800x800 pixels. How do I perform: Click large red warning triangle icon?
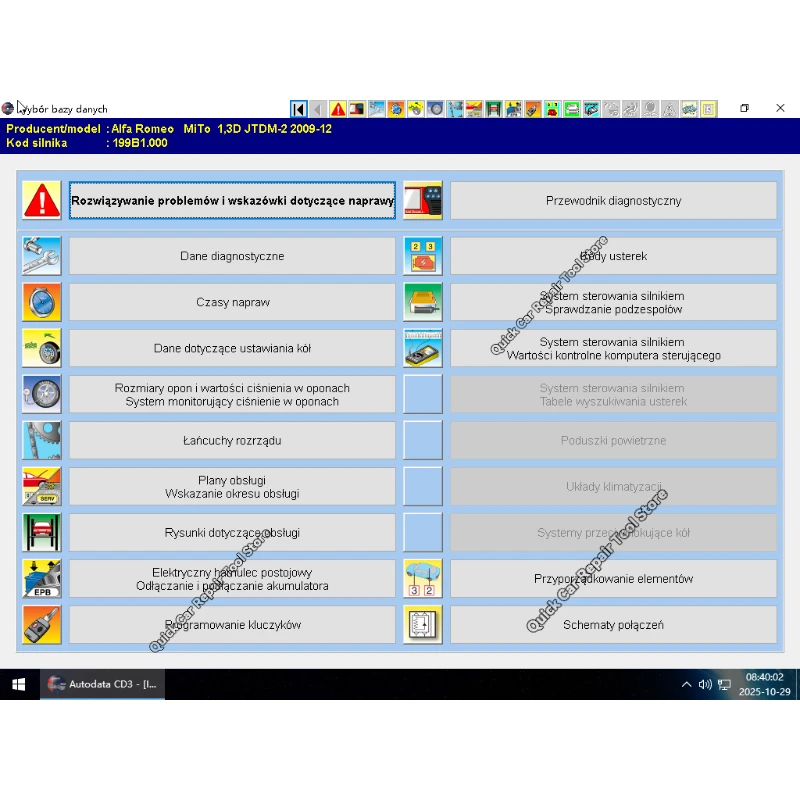[x=42, y=200]
